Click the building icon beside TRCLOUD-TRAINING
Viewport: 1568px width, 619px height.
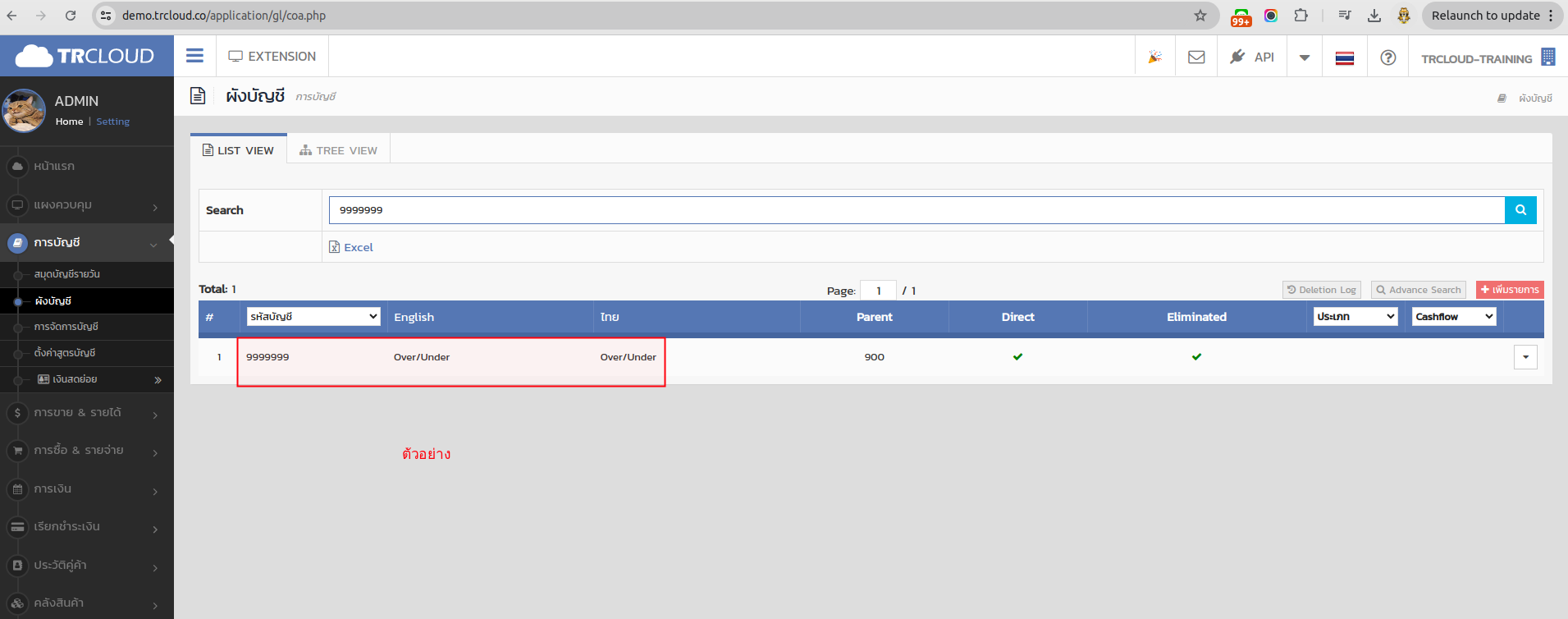pyautogui.click(x=1548, y=57)
